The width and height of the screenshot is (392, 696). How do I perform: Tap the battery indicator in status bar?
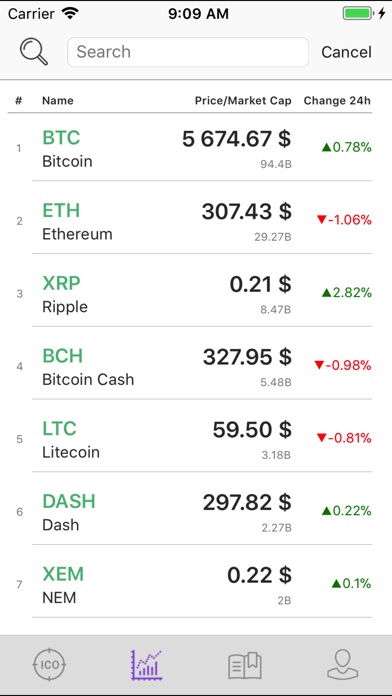pyautogui.click(x=357, y=14)
